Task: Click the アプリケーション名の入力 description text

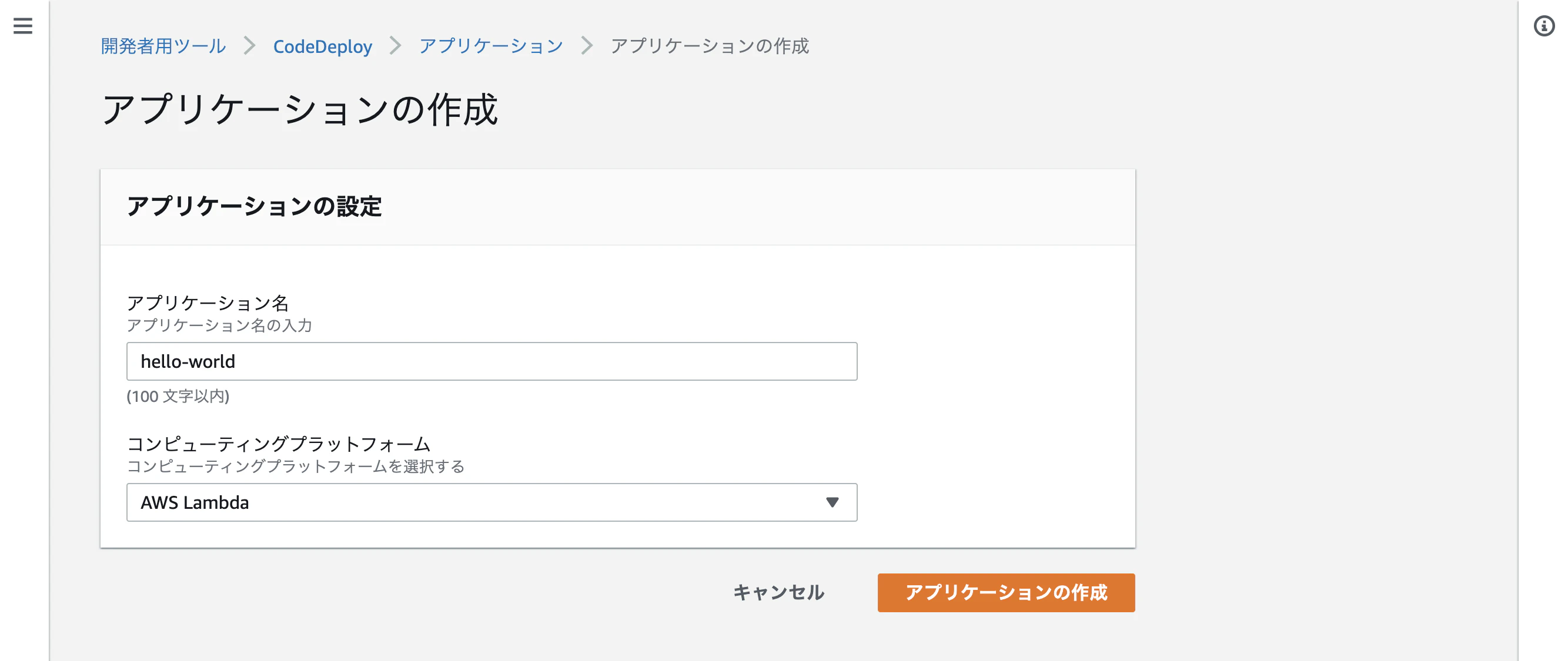Action: coord(219,326)
